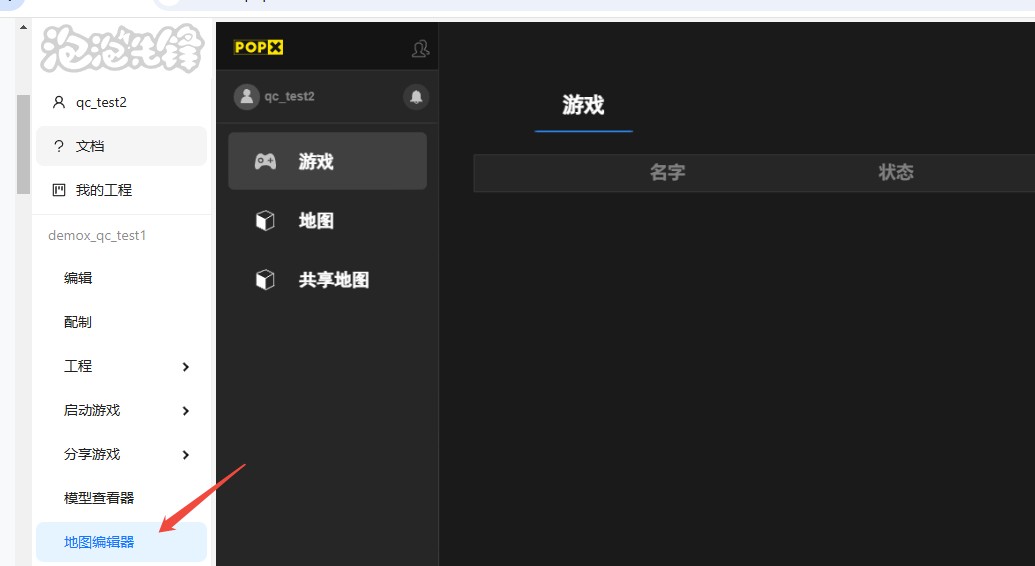Click the 状态 column header
Image resolution: width=1035 pixels, height=566 pixels.
896,172
